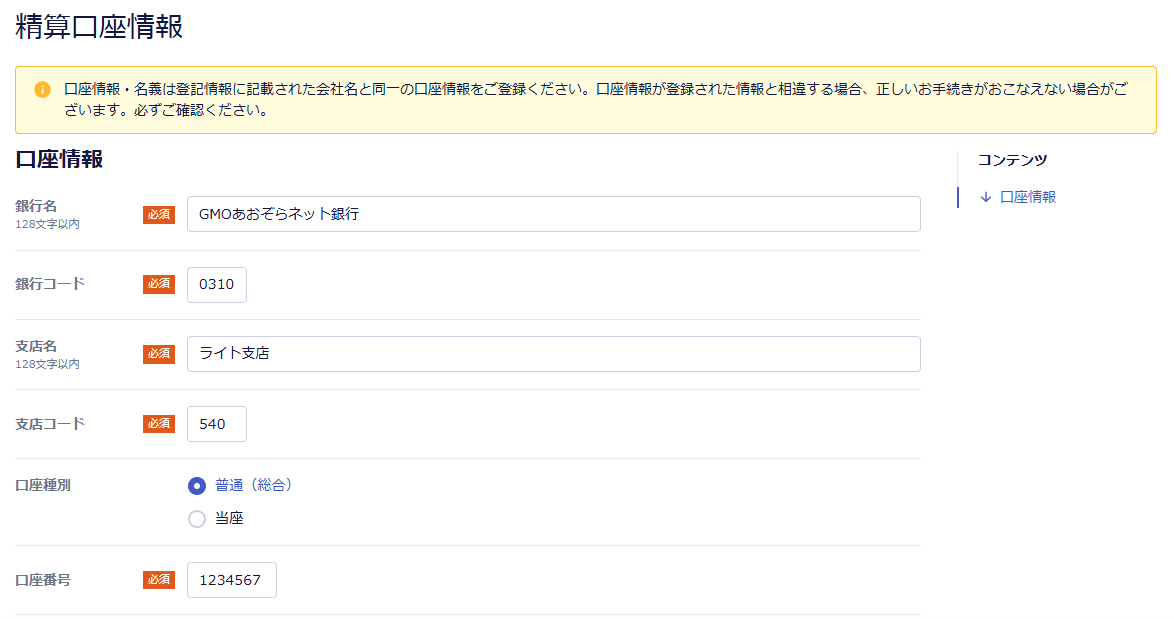
Task: Click the 口座番号 label
Action: pyautogui.click(x=43, y=580)
